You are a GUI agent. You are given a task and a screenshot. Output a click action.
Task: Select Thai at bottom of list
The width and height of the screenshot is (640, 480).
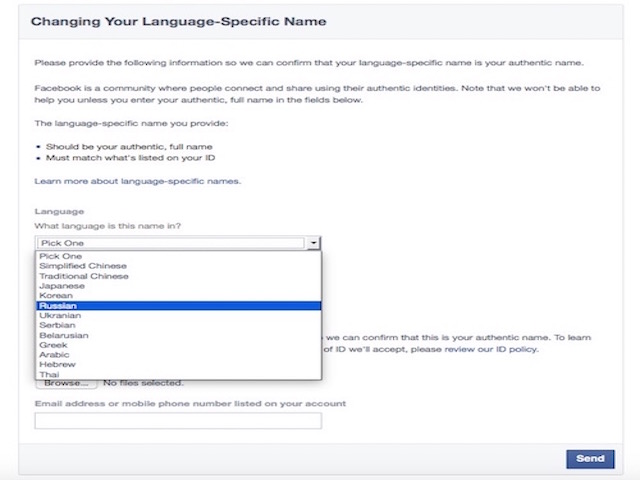[178, 374]
